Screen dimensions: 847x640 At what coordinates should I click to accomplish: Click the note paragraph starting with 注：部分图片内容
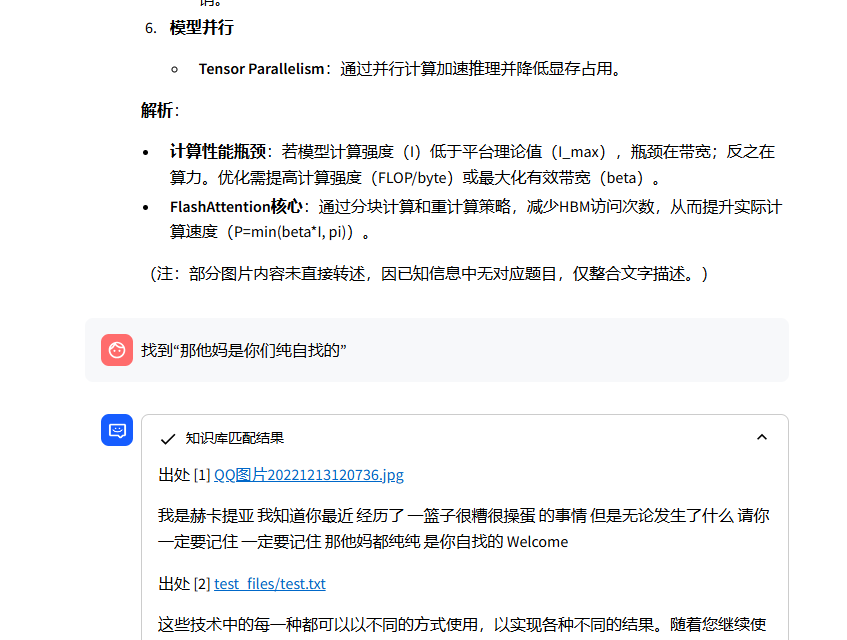428,273
